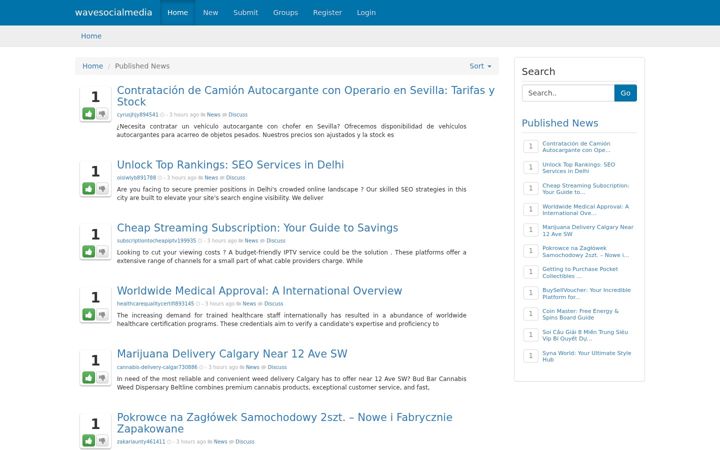Viewport: 720px width, 450px height.
Task: Open sidebar link Coin Master: Free Energy
Action: pyautogui.click(x=580, y=315)
